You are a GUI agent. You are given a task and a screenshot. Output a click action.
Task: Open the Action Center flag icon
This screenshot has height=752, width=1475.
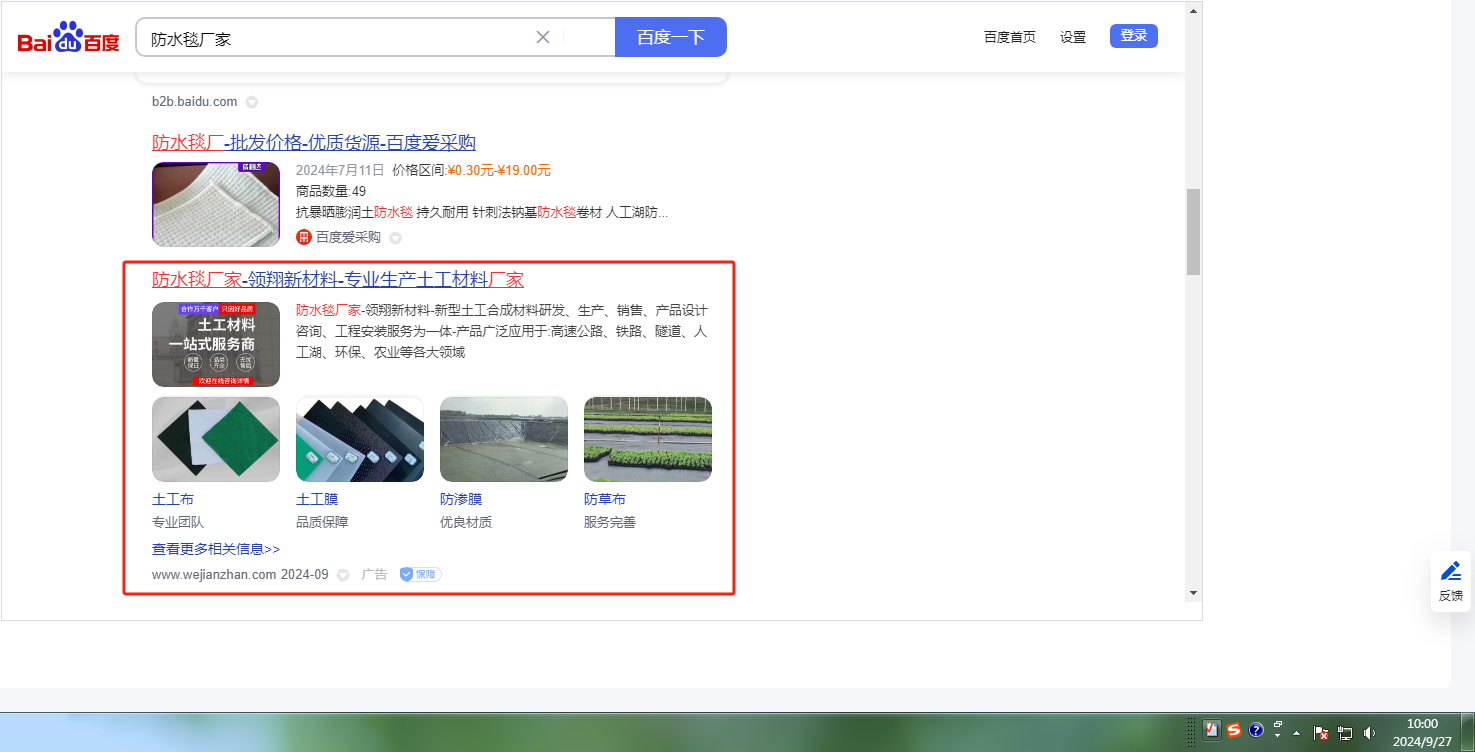click(1320, 732)
